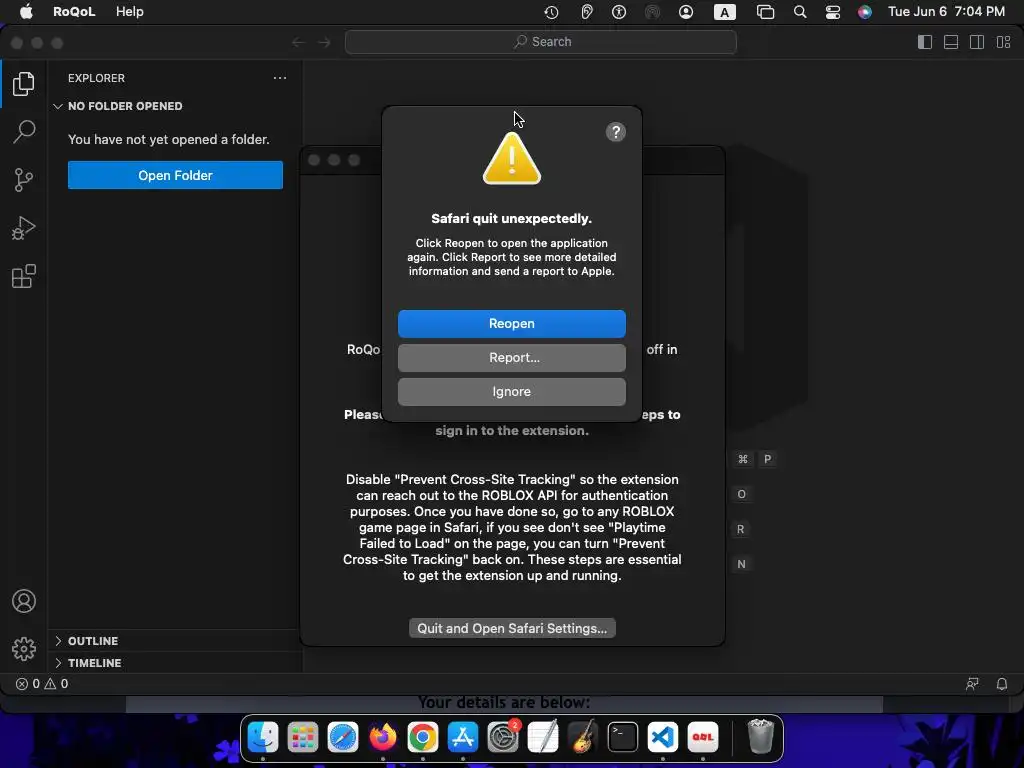Launch Firefox from the Dock

(383, 737)
